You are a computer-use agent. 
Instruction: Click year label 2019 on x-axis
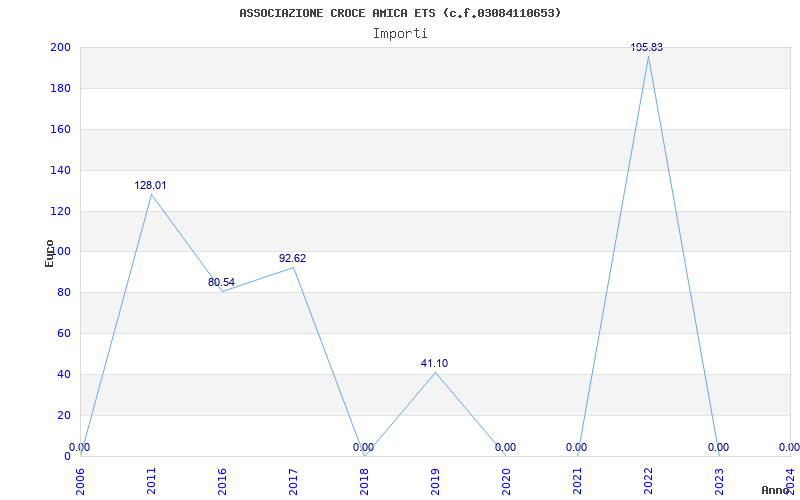click(x=435, y=482)
